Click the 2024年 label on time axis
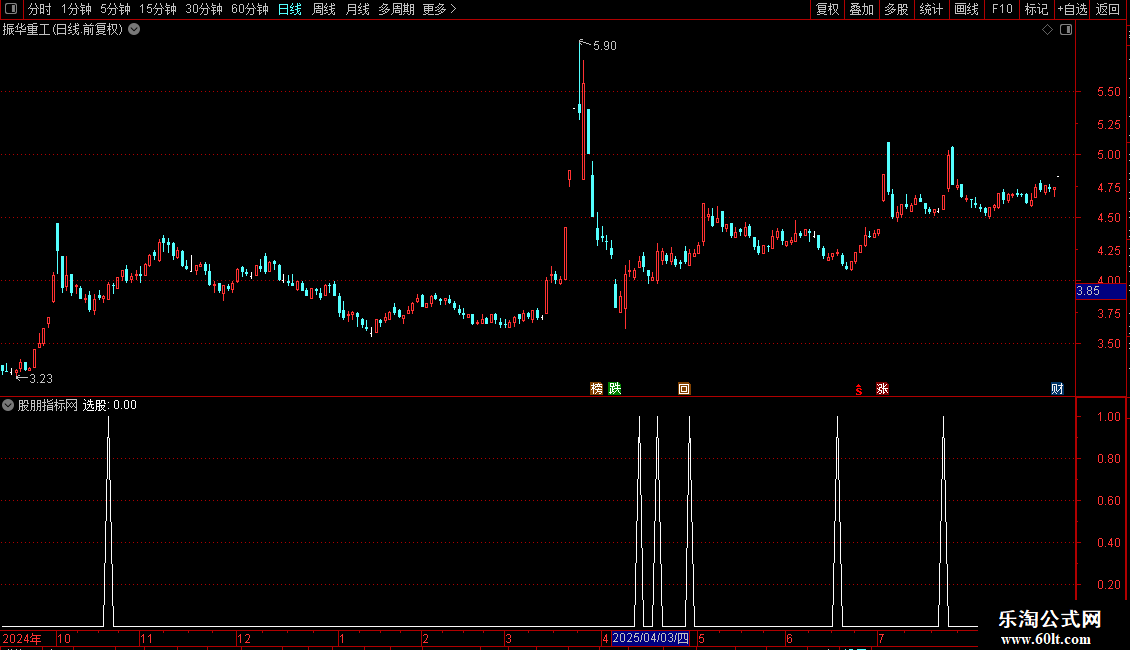The image size is (1130, 650). click(x=22, y=638)
